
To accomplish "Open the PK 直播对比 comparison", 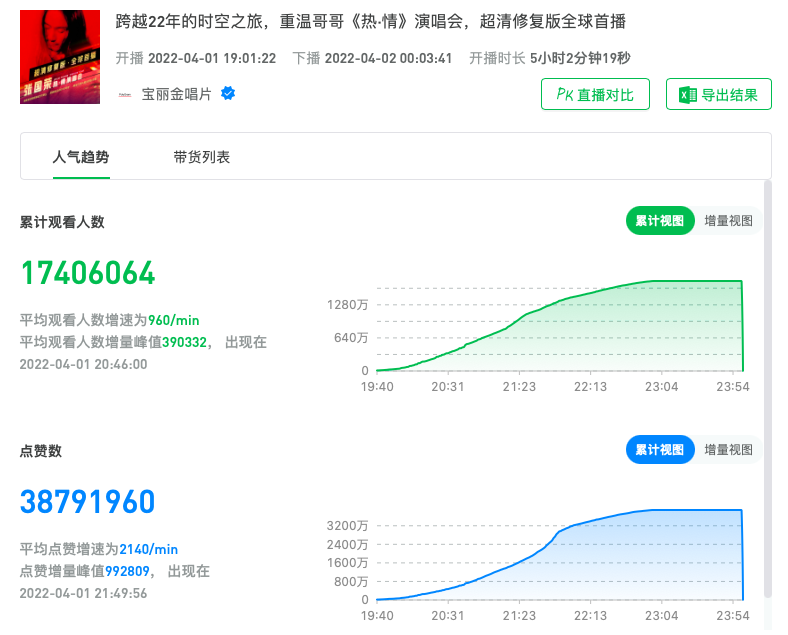I will 595,94.
